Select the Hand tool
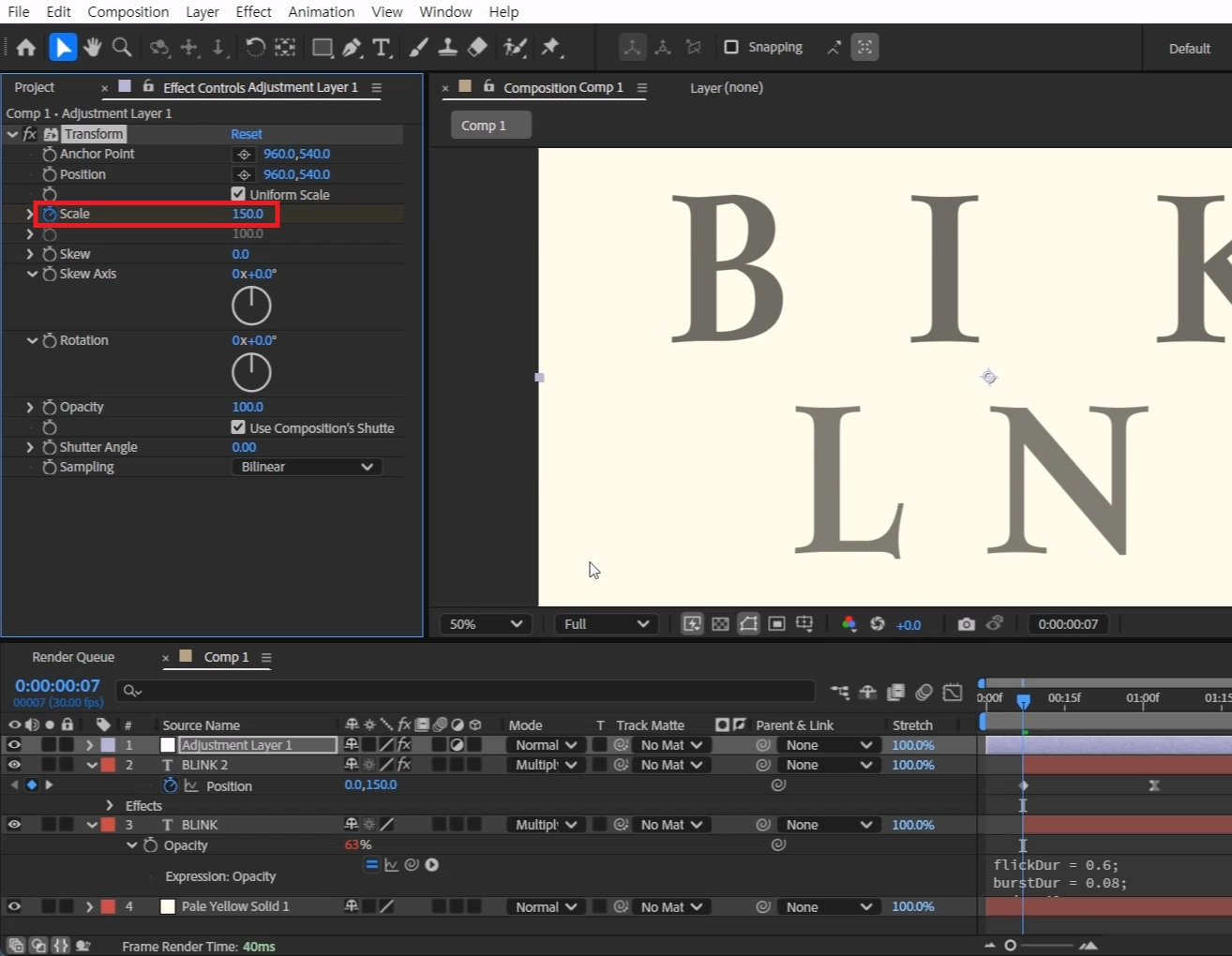 [92, 47]
